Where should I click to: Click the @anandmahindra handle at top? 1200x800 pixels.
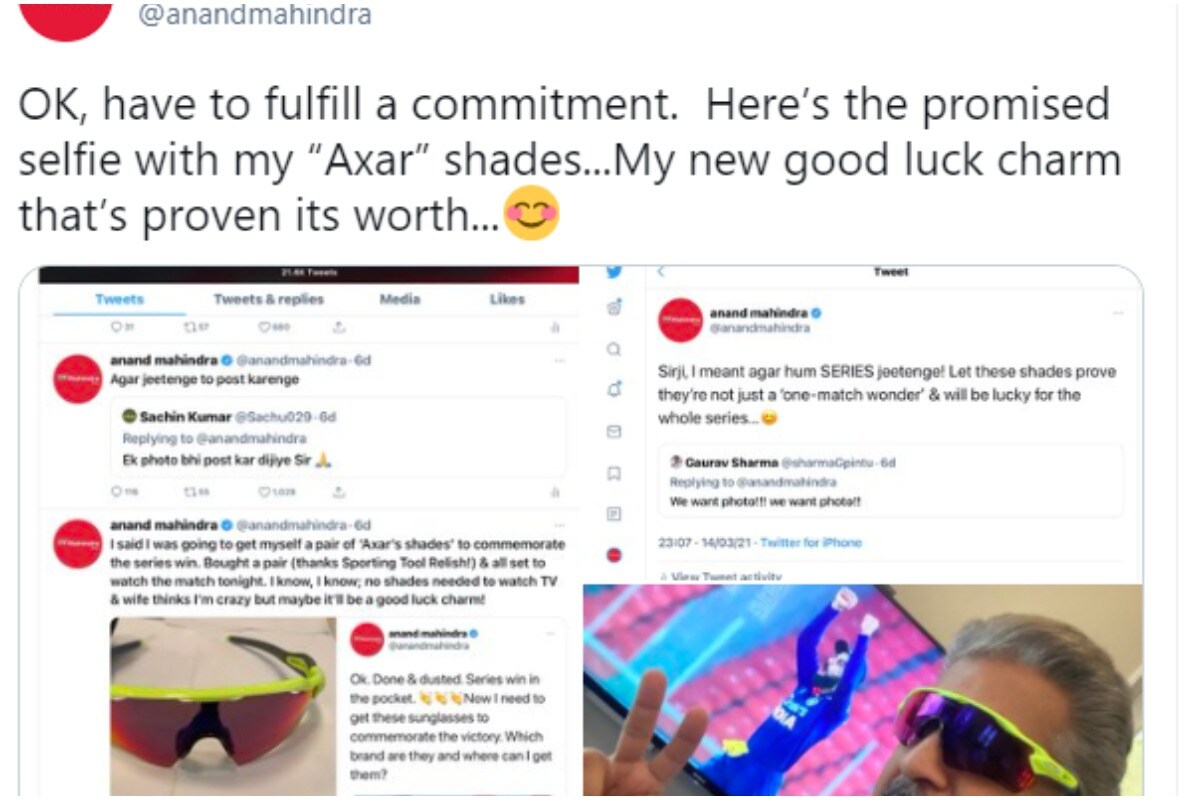click(254, 14)
